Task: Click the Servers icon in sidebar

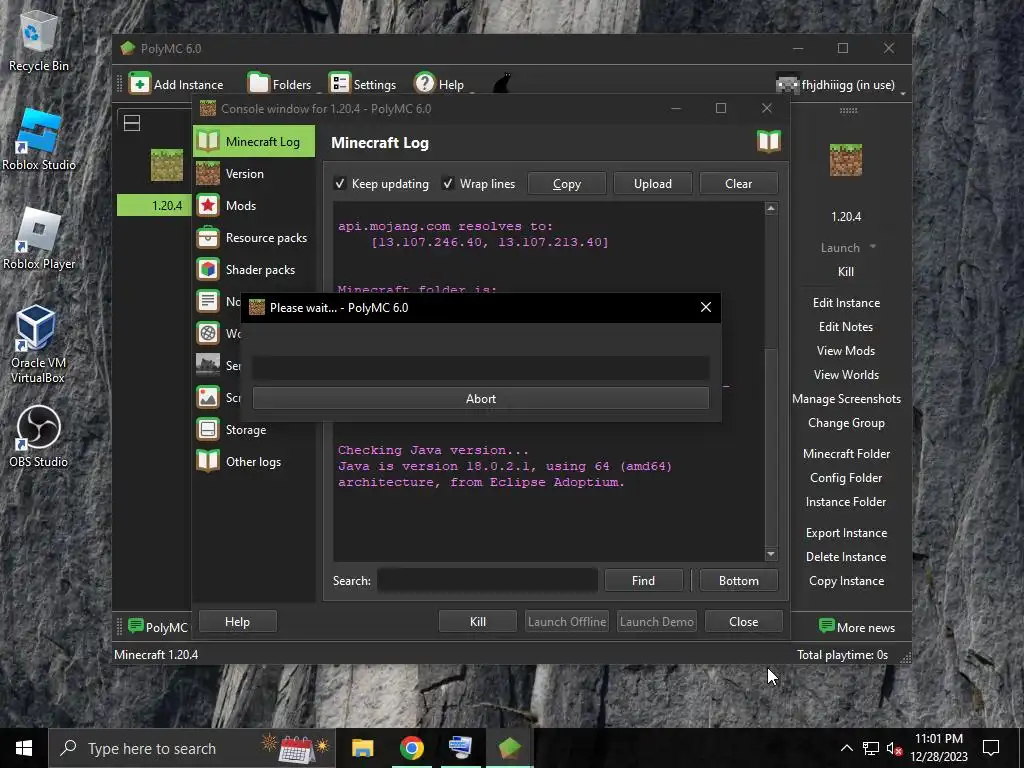Action: click(x=208, y=365)
